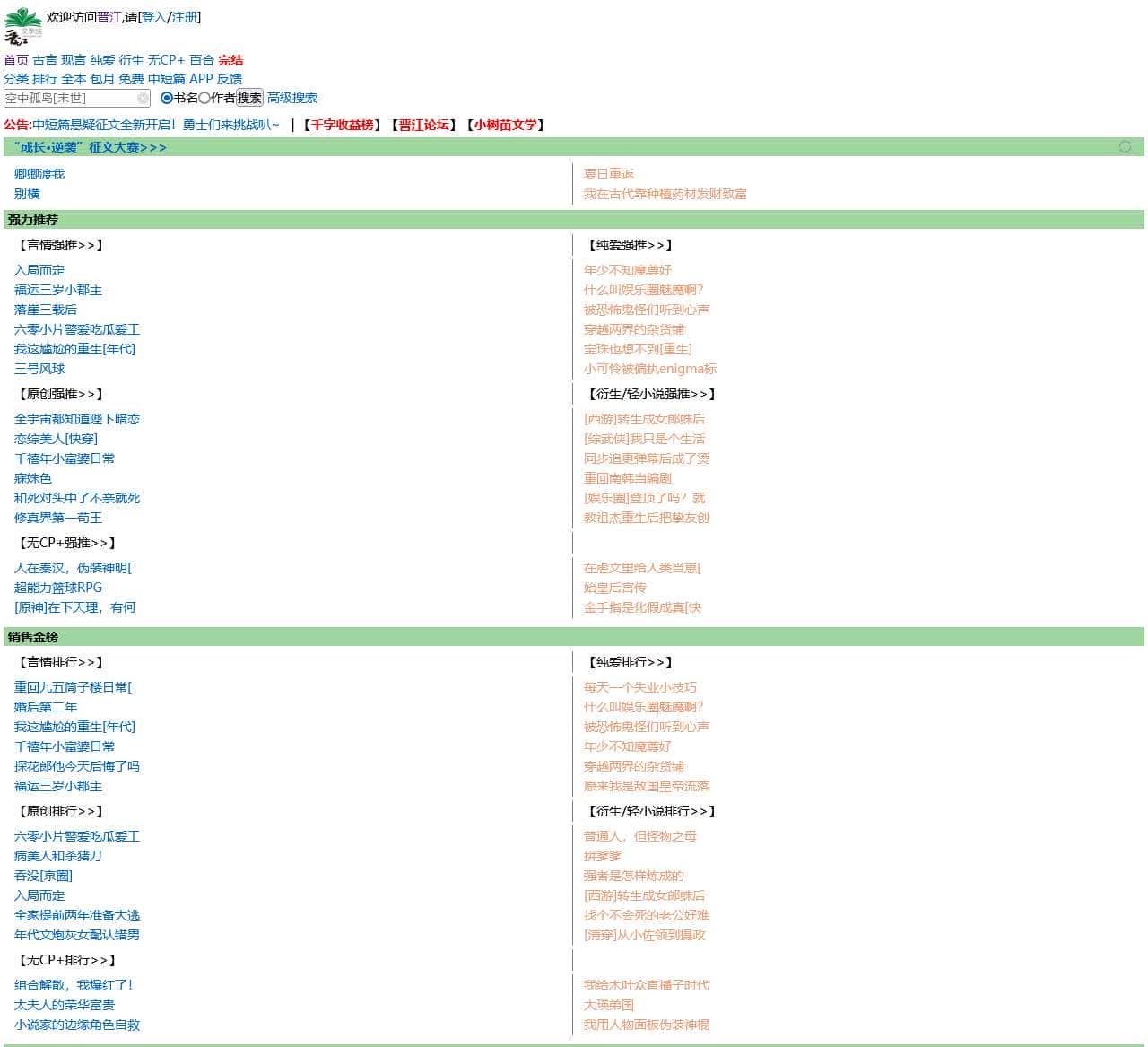Open the novel 超能力篮球RPG

click(58, 588)
